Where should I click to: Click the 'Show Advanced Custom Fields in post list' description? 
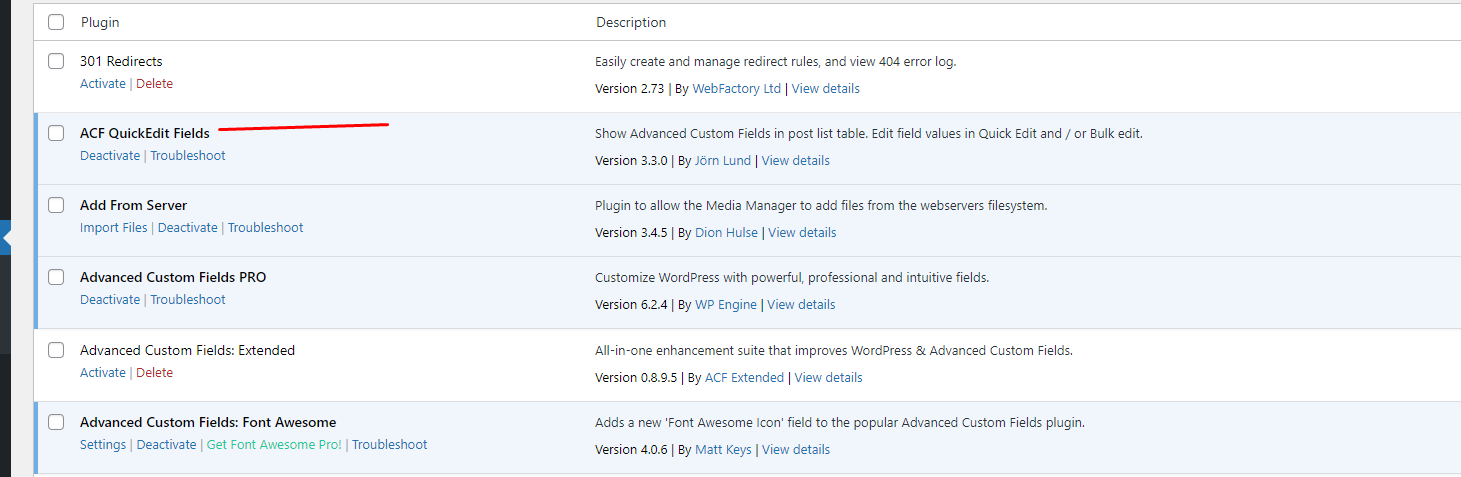point(869,133)
